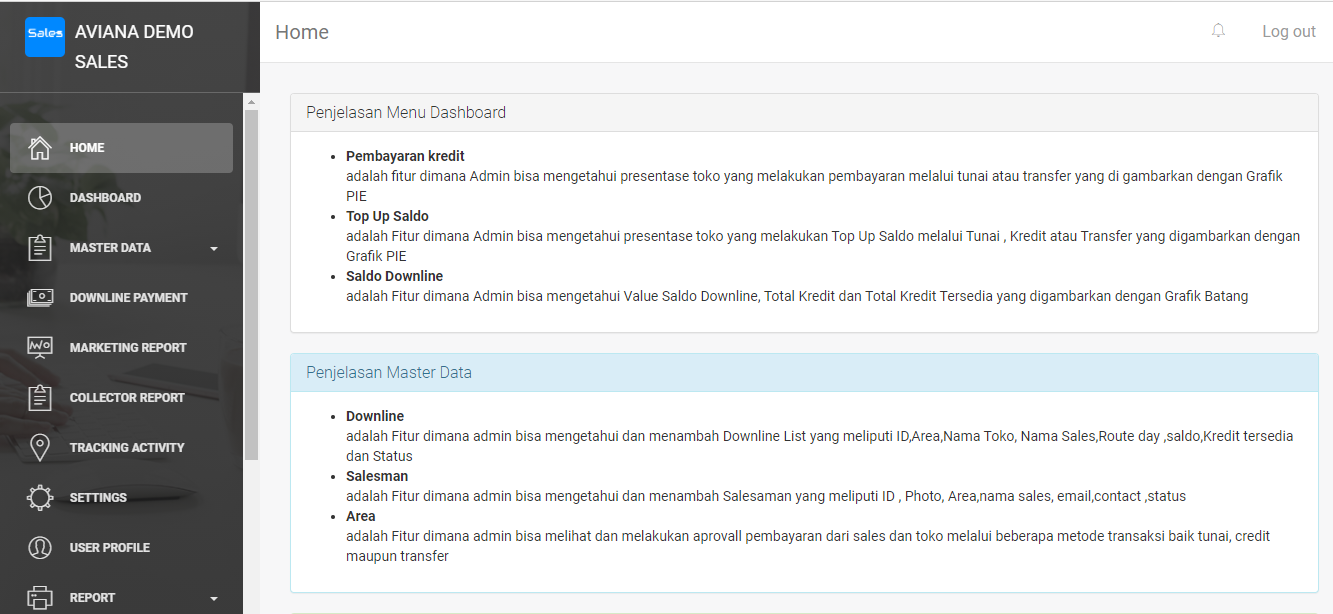
Task: Click the User Profile avatar icon
Action: tap(40, 548)
